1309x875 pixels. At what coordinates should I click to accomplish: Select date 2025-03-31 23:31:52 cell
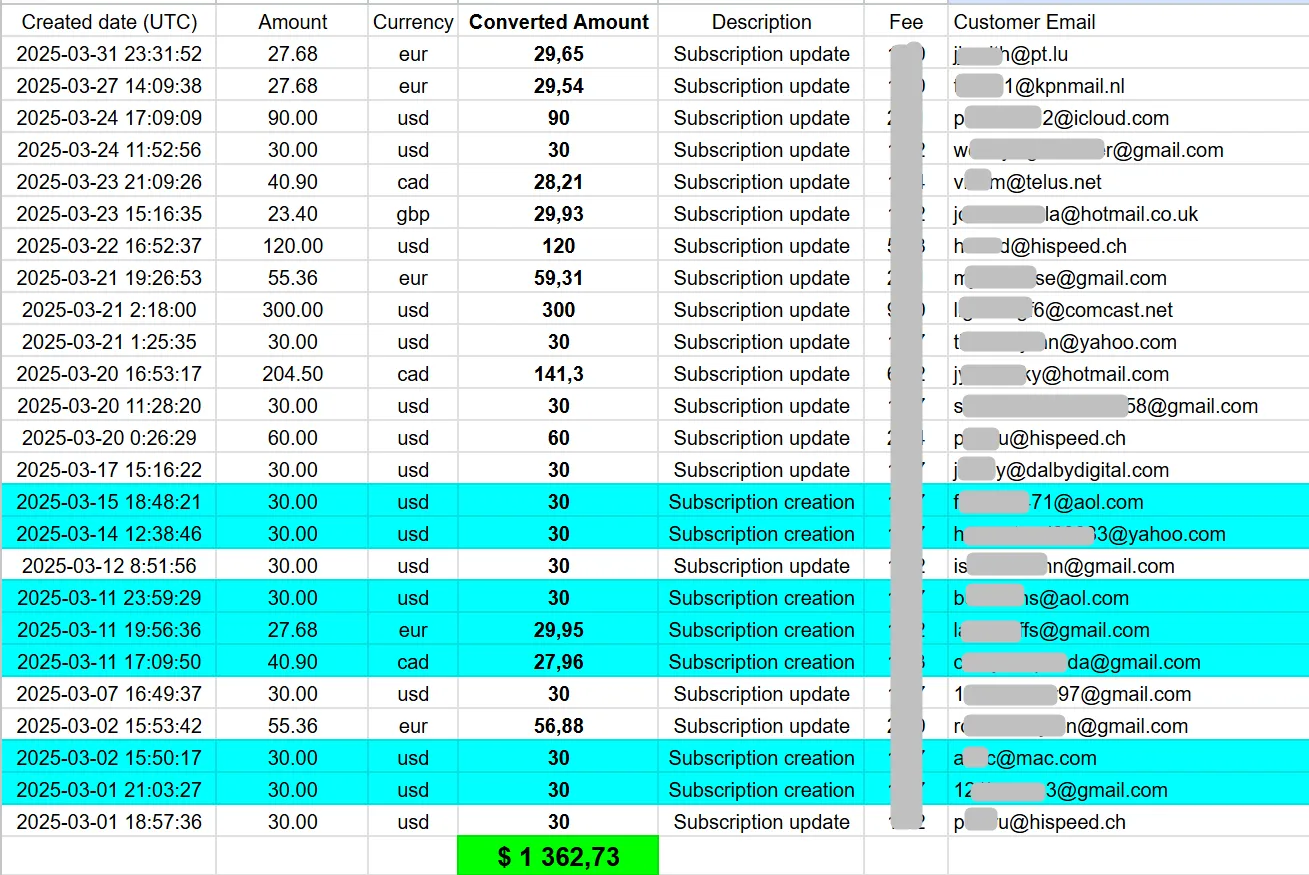tap(109, 54)
